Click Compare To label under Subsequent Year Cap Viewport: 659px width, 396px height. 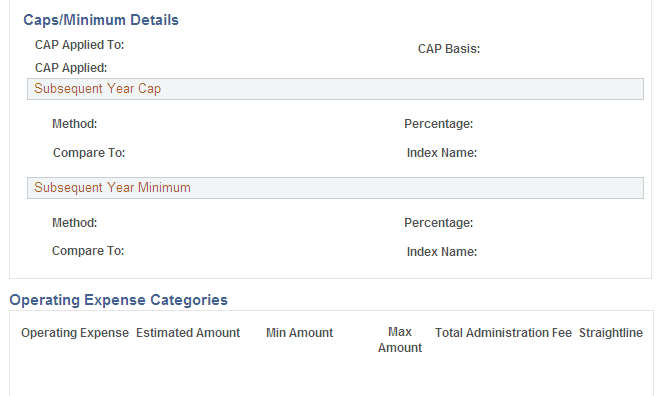point(89,153)
